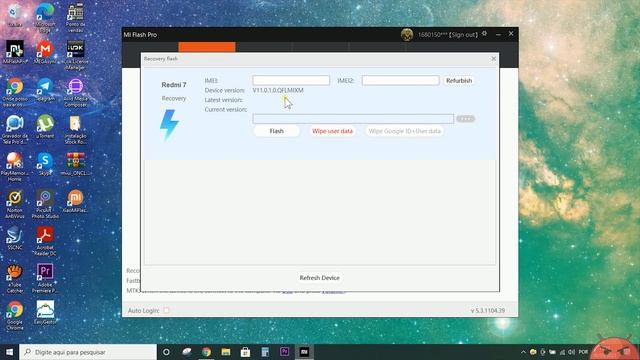
Task: Expand hidden system tray icons chevron
Action: point(523,352)
